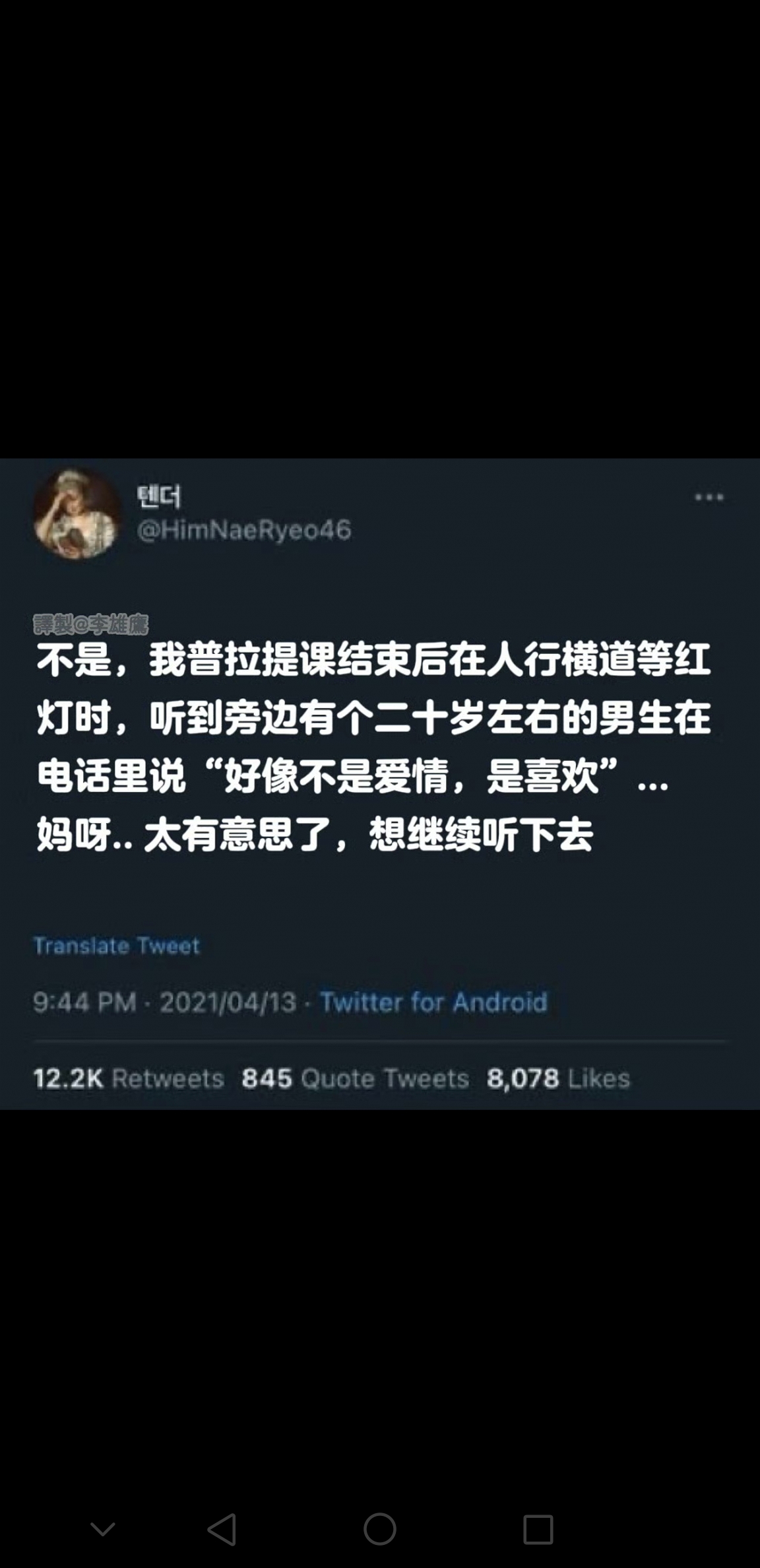Viewport: 760px width, 1568px height.
Task: Tap the down-chevron hide navigation icon
Action: click(103, 1528)
